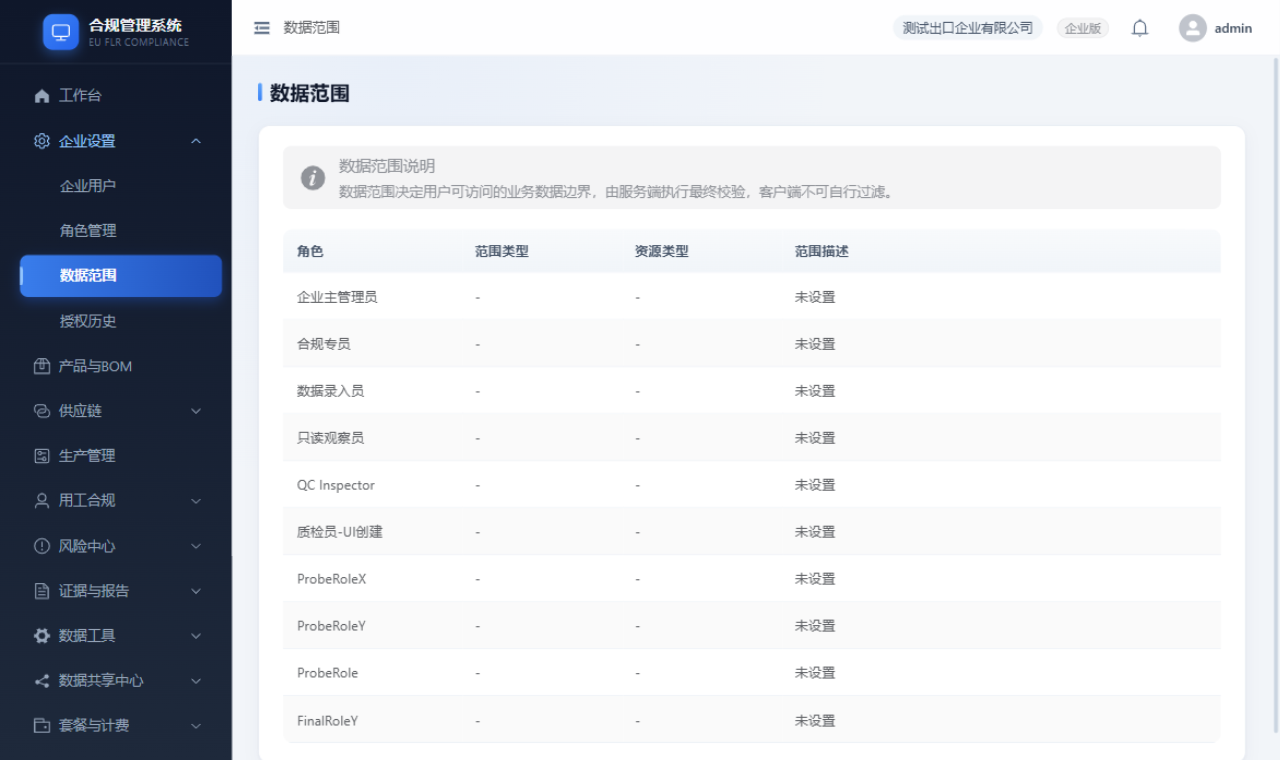The width and height of the screenshot is (1280, 760).
Task: Click the admin user avatar icon
Action: pos(1193,28)
